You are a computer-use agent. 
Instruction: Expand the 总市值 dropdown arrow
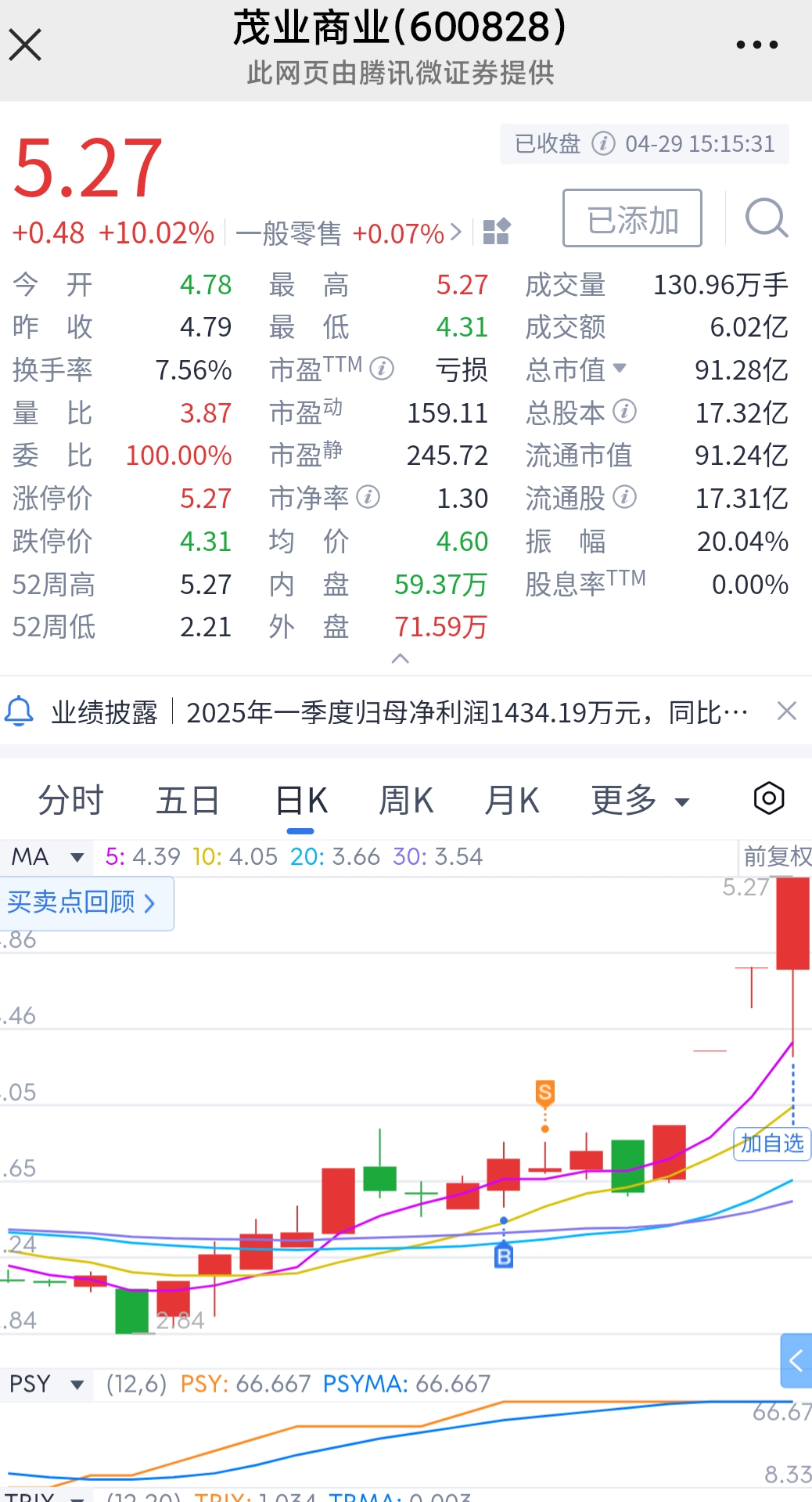click(x=620, y=368)
